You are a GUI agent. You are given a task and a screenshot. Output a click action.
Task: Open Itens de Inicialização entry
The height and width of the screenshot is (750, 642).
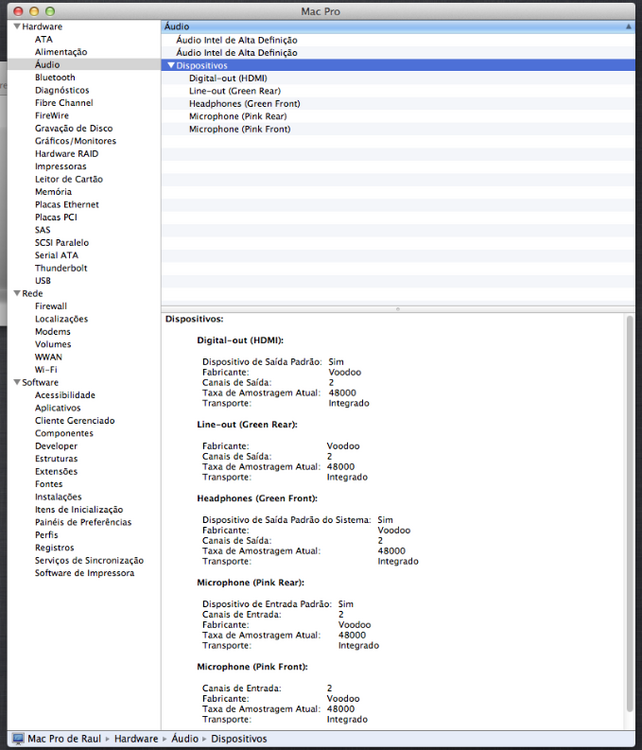tap(79, 509)
